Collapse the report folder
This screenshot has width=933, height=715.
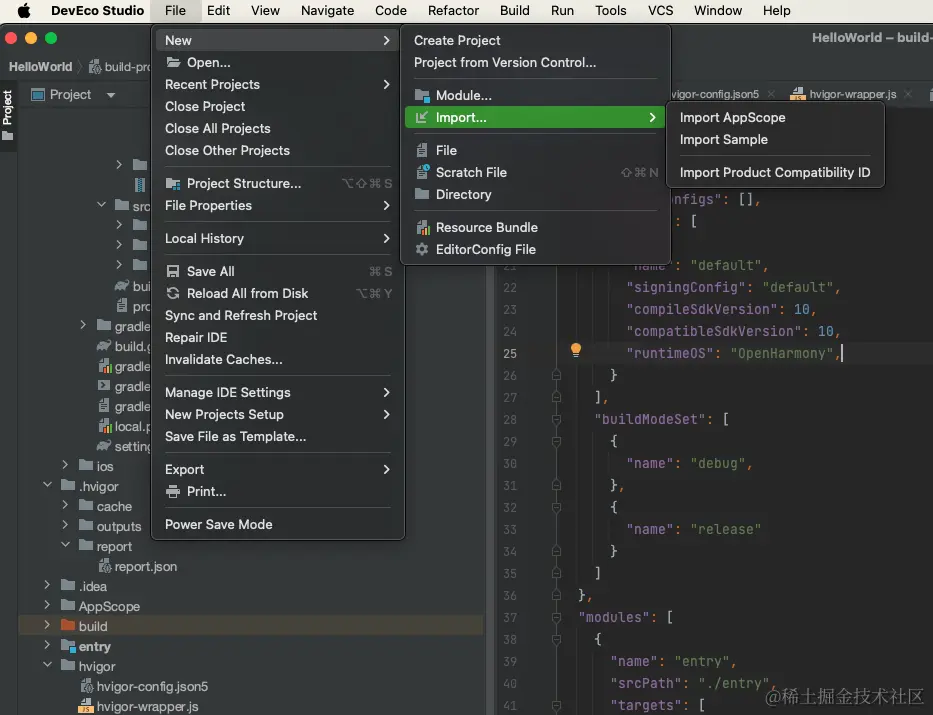click(x=65, y=545)
